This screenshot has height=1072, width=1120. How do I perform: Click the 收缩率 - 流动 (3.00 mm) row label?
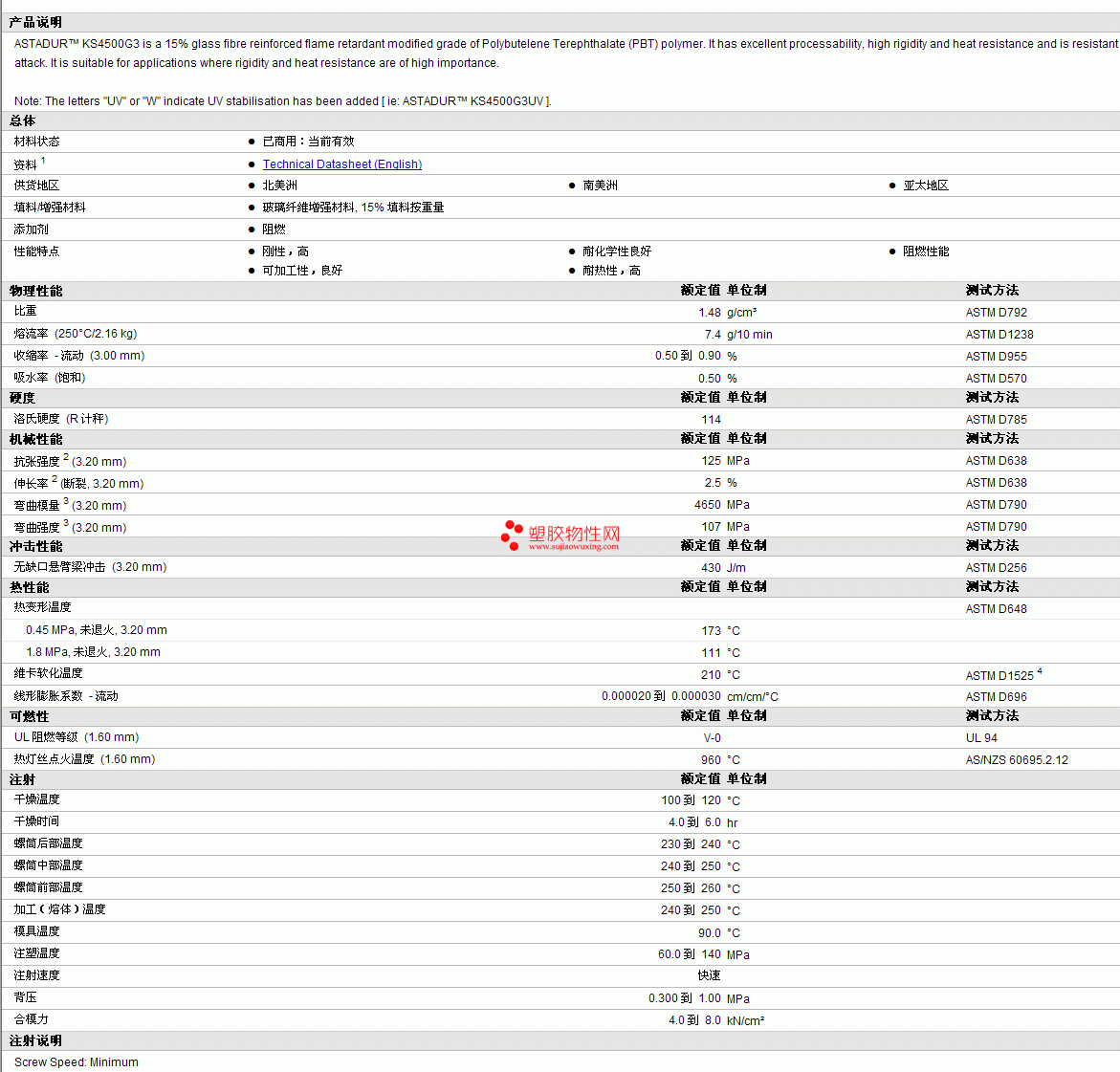[x=79, y=356]
